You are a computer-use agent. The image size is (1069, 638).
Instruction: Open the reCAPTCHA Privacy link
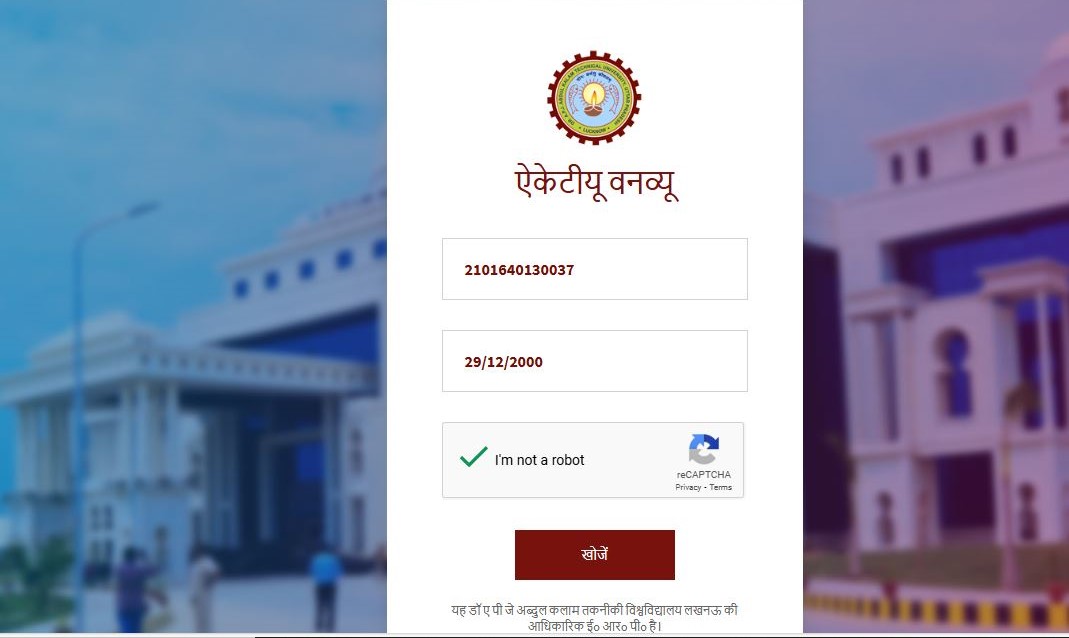pos(688,487)
